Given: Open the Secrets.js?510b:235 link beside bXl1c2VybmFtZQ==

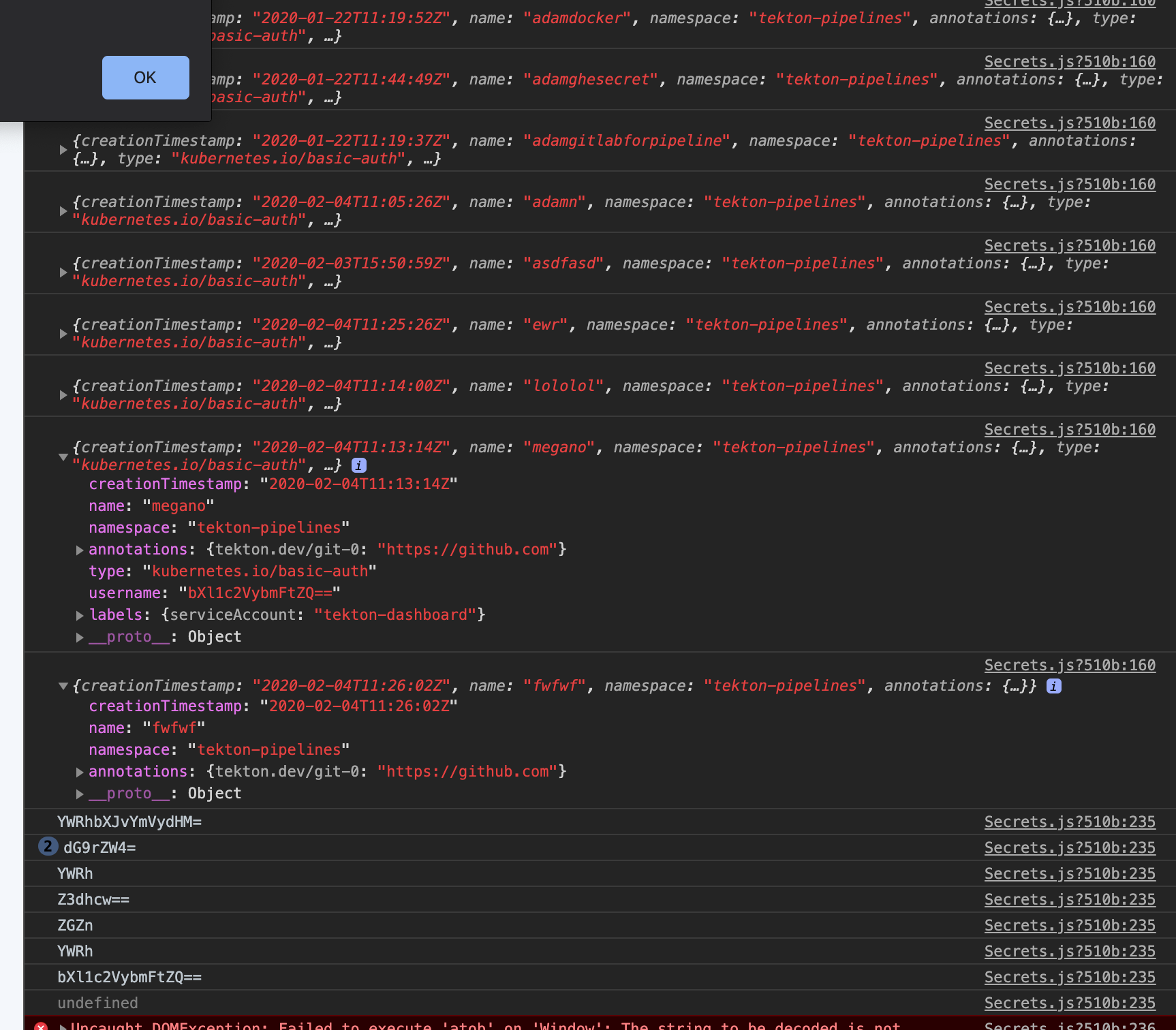Looking at the screenshot, I should (x=1070, y=977).
